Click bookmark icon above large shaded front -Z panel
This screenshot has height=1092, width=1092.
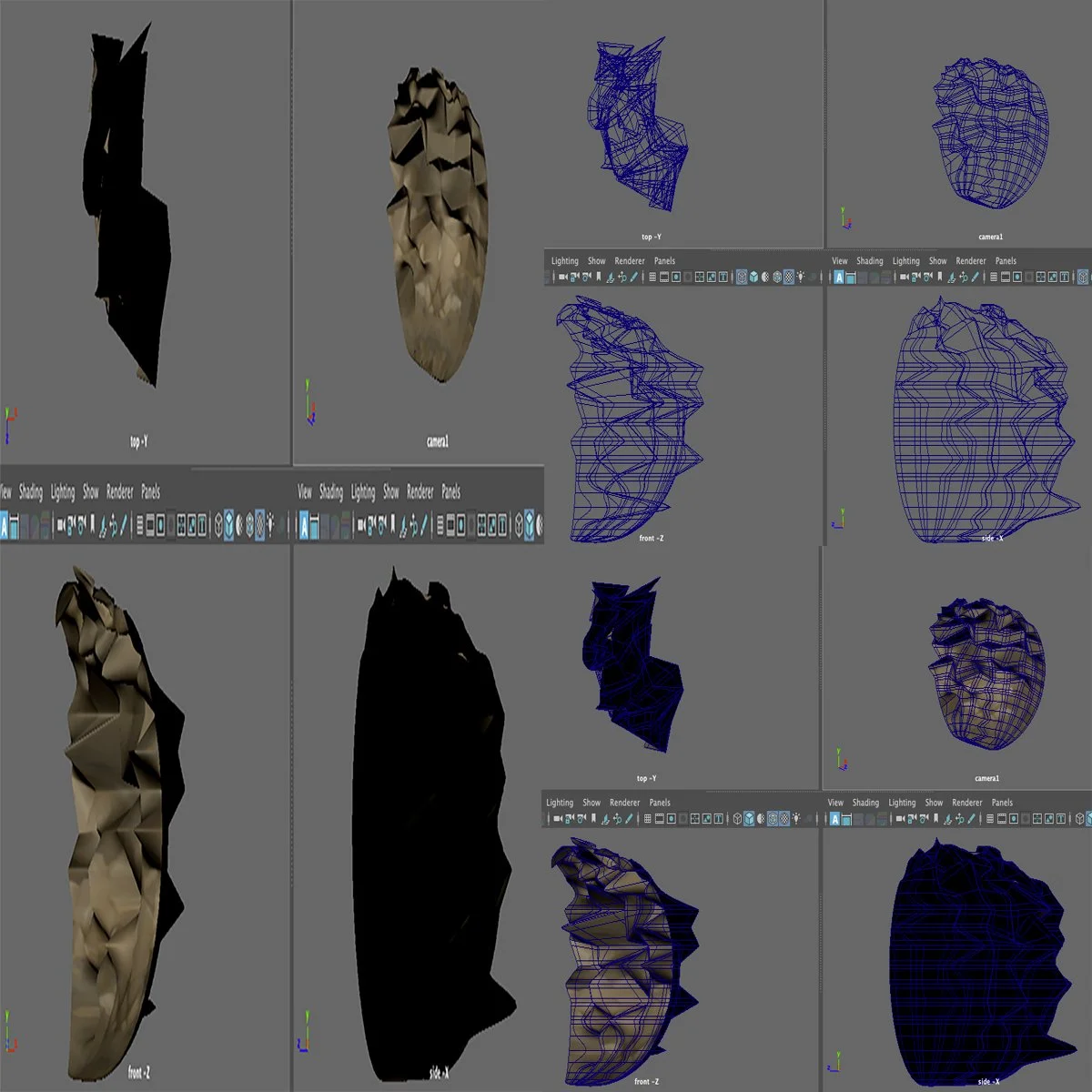click(x=93, y=525)
